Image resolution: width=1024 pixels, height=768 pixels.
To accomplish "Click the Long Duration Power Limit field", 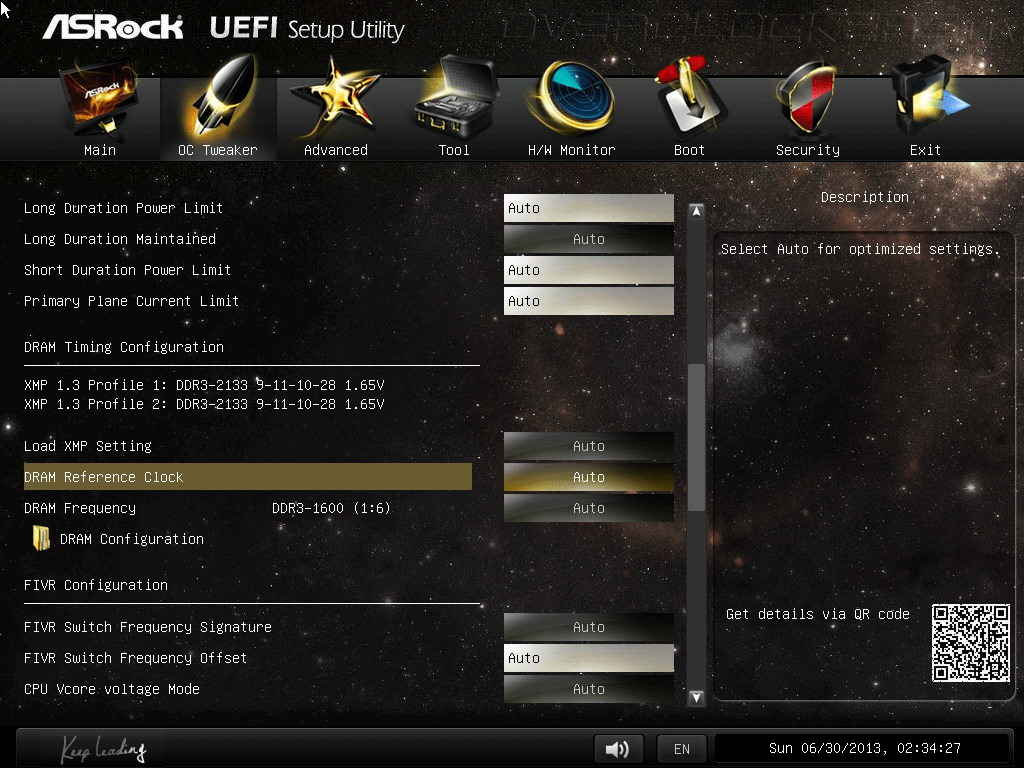I will click(x=588, y=208).
